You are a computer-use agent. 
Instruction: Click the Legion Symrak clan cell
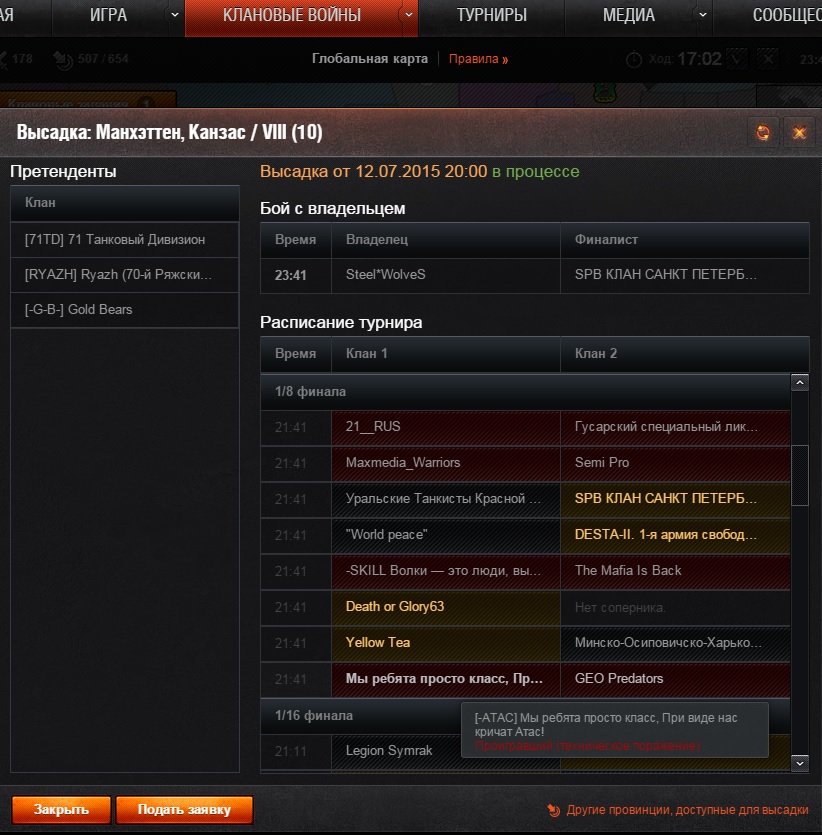[x=396, y=751]
